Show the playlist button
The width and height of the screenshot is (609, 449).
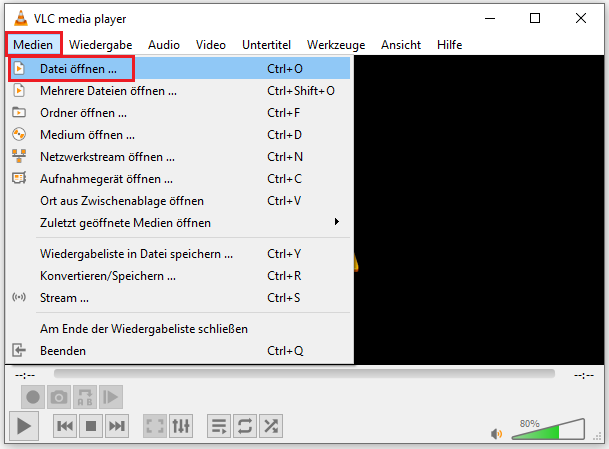pyautogui.click(x=219, y=426)
